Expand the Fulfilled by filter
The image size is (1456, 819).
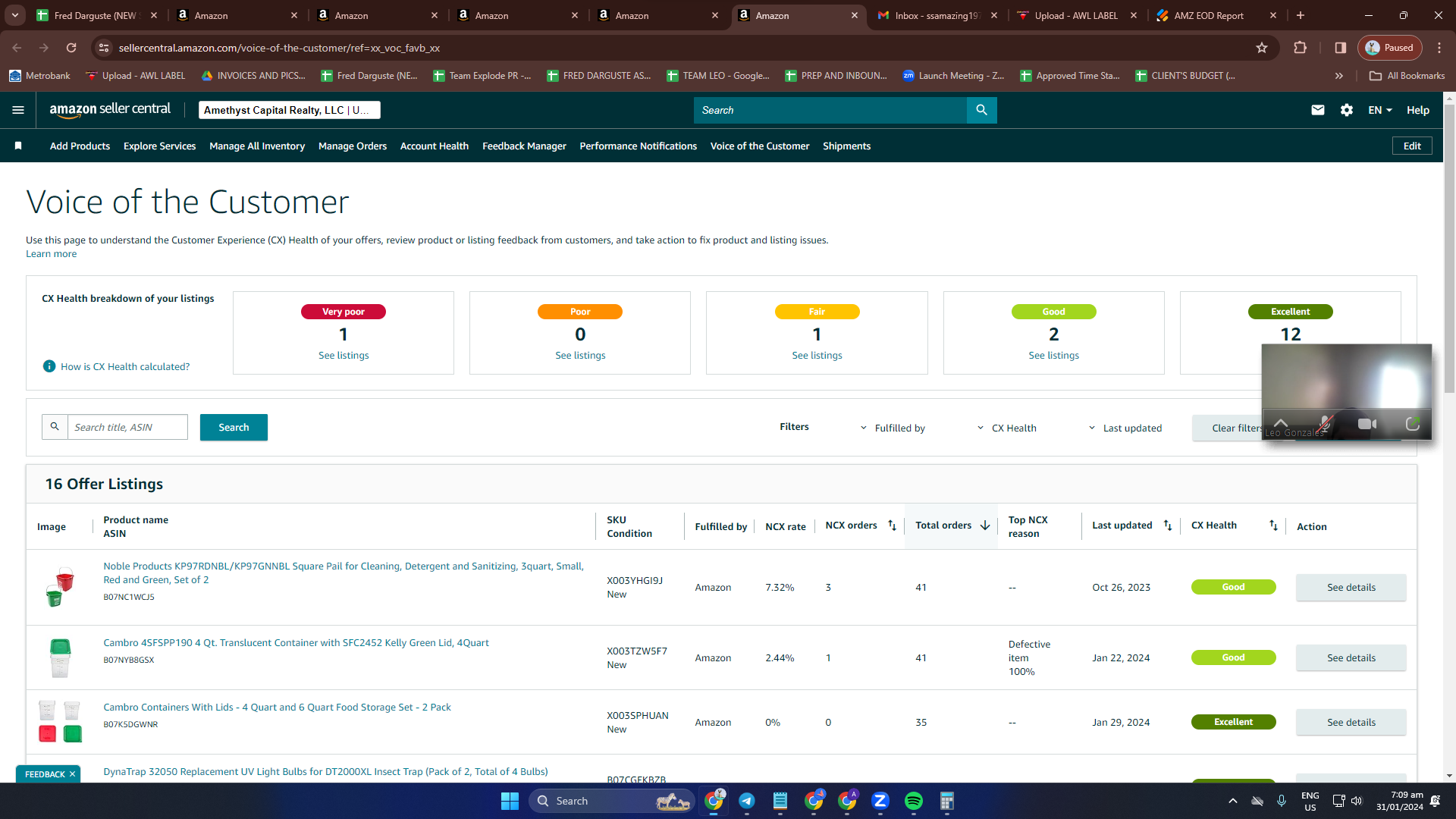click(x=893, y=428)
